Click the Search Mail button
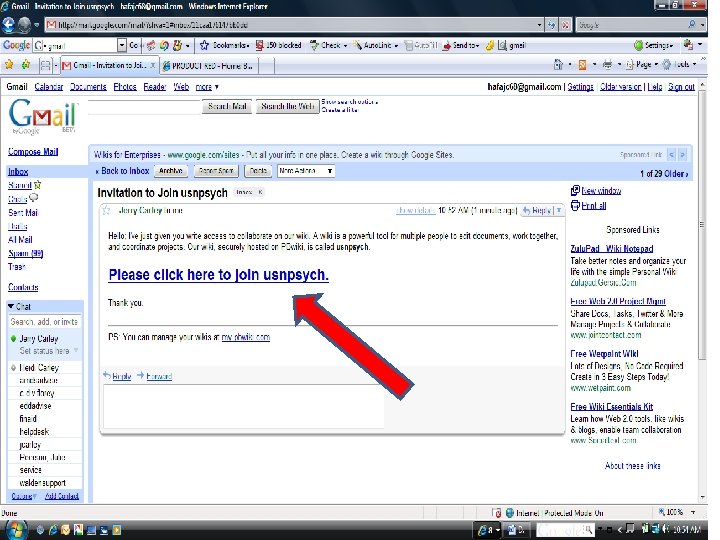Viewport: 720px width, 540px height. [x=227, y=107]
